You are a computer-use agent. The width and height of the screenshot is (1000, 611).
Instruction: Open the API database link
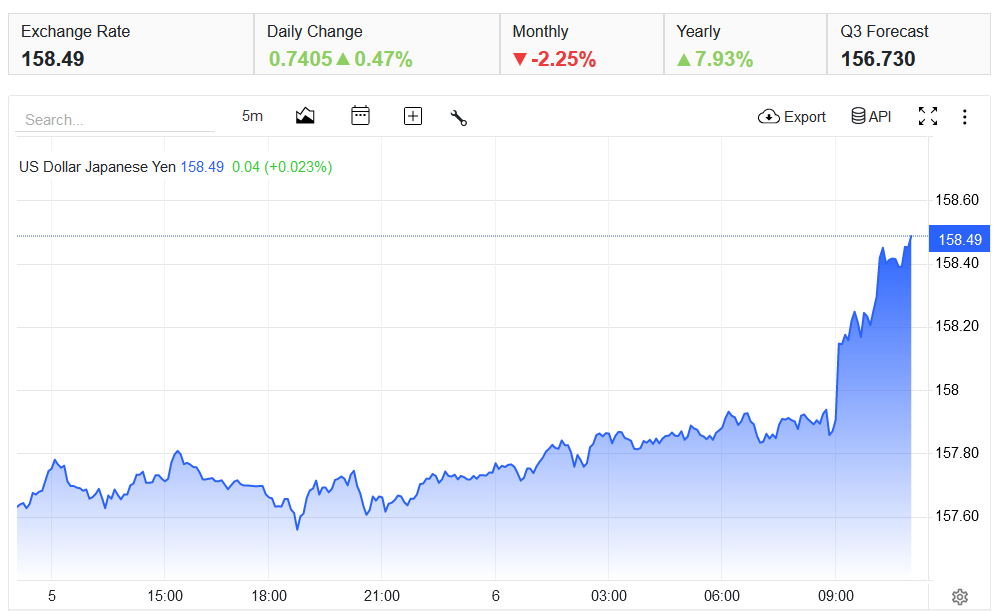coord(871,116)
